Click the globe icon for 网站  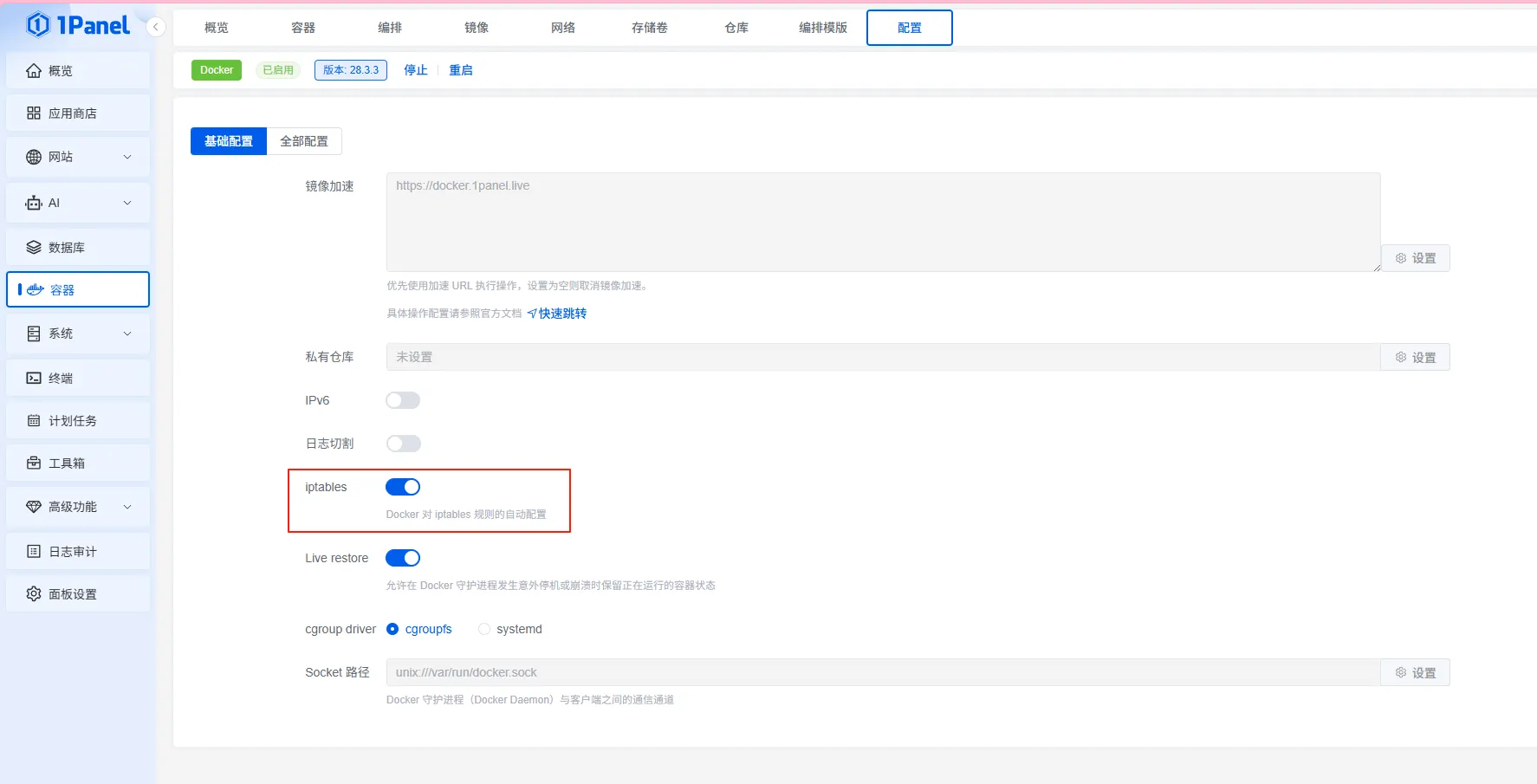pos(34,157)
